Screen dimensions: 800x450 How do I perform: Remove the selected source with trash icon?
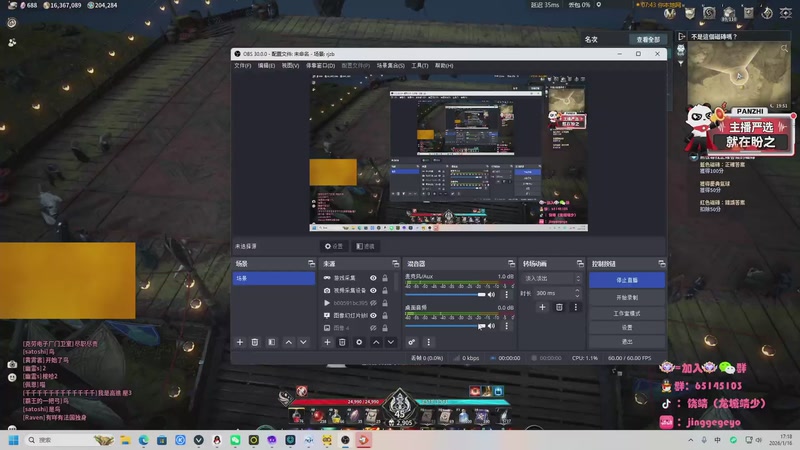click(x=342, y=342)
